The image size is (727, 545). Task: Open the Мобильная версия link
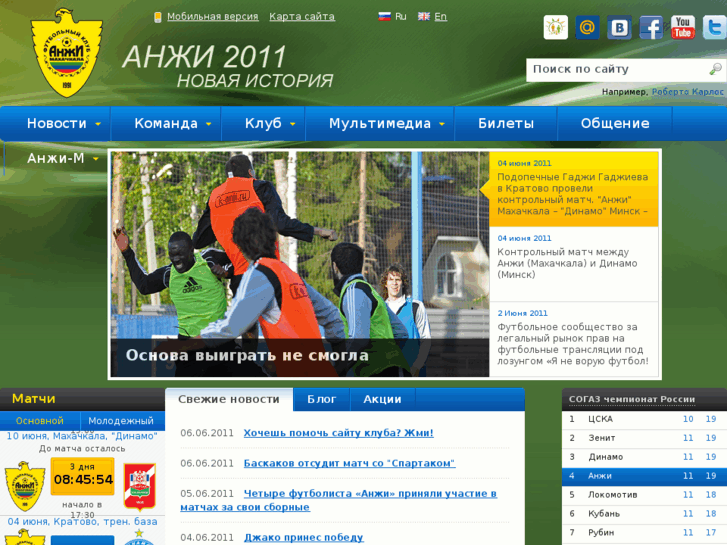click(x=213, y=17)
